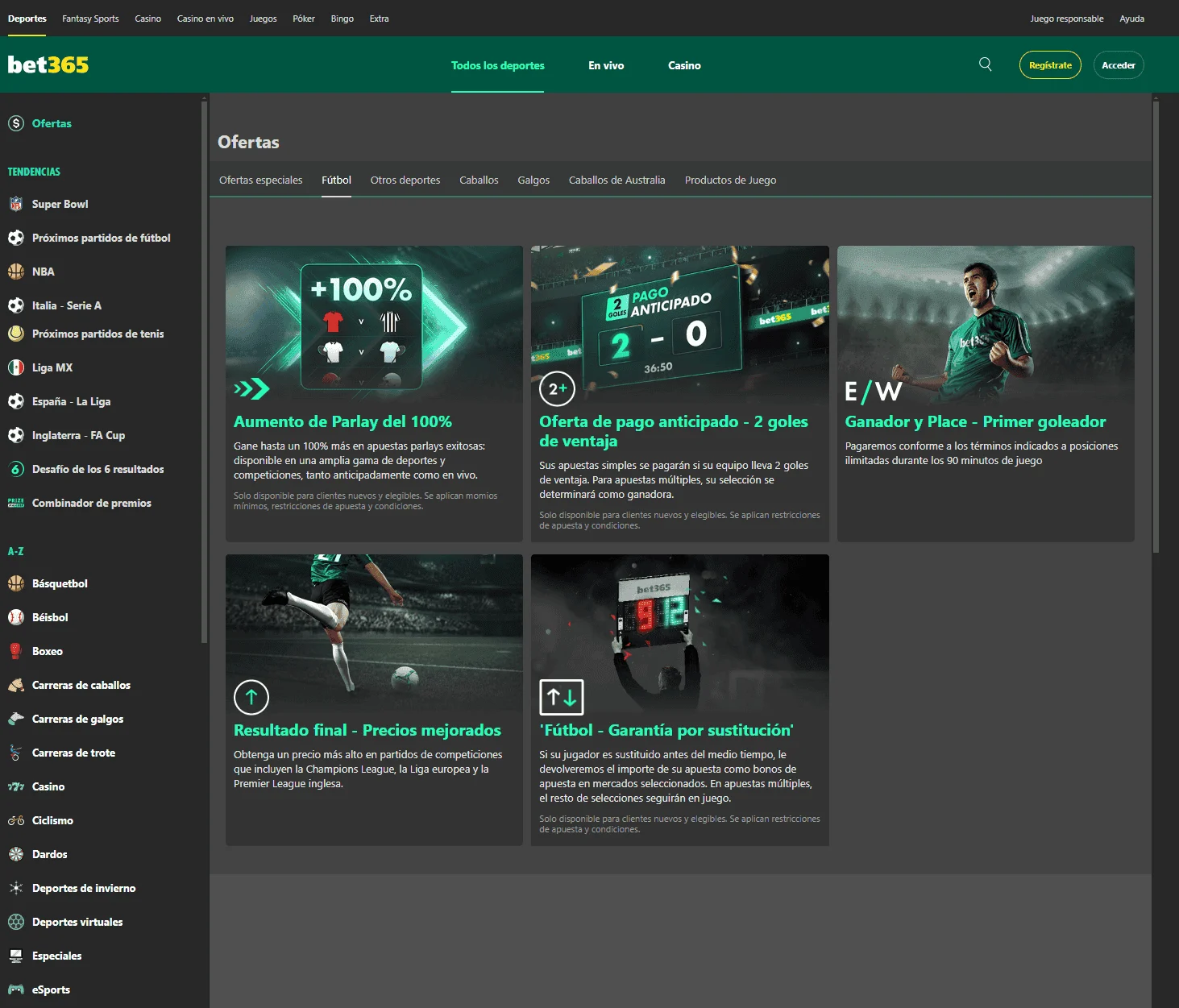Open Fantasy Sports in top bar
The width and height of the screenshot is (1179, 1008).
click(90, 19)
